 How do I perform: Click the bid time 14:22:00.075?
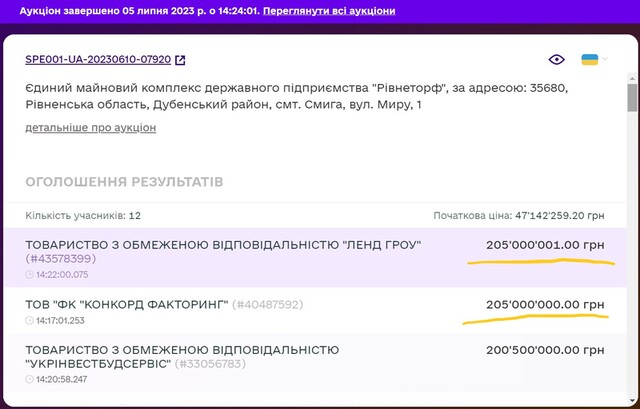pos(62,275)
